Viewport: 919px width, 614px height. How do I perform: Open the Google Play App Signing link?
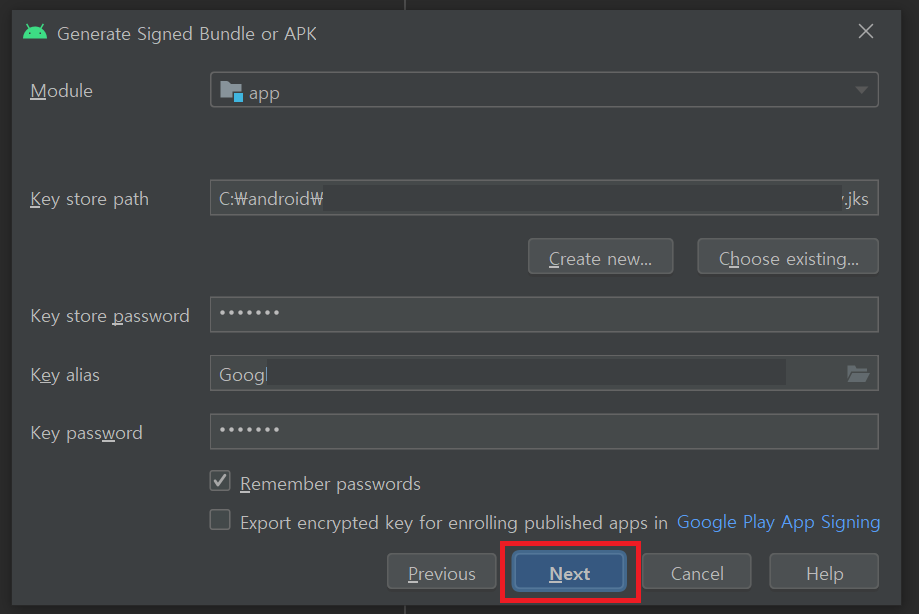coord(778,522)
